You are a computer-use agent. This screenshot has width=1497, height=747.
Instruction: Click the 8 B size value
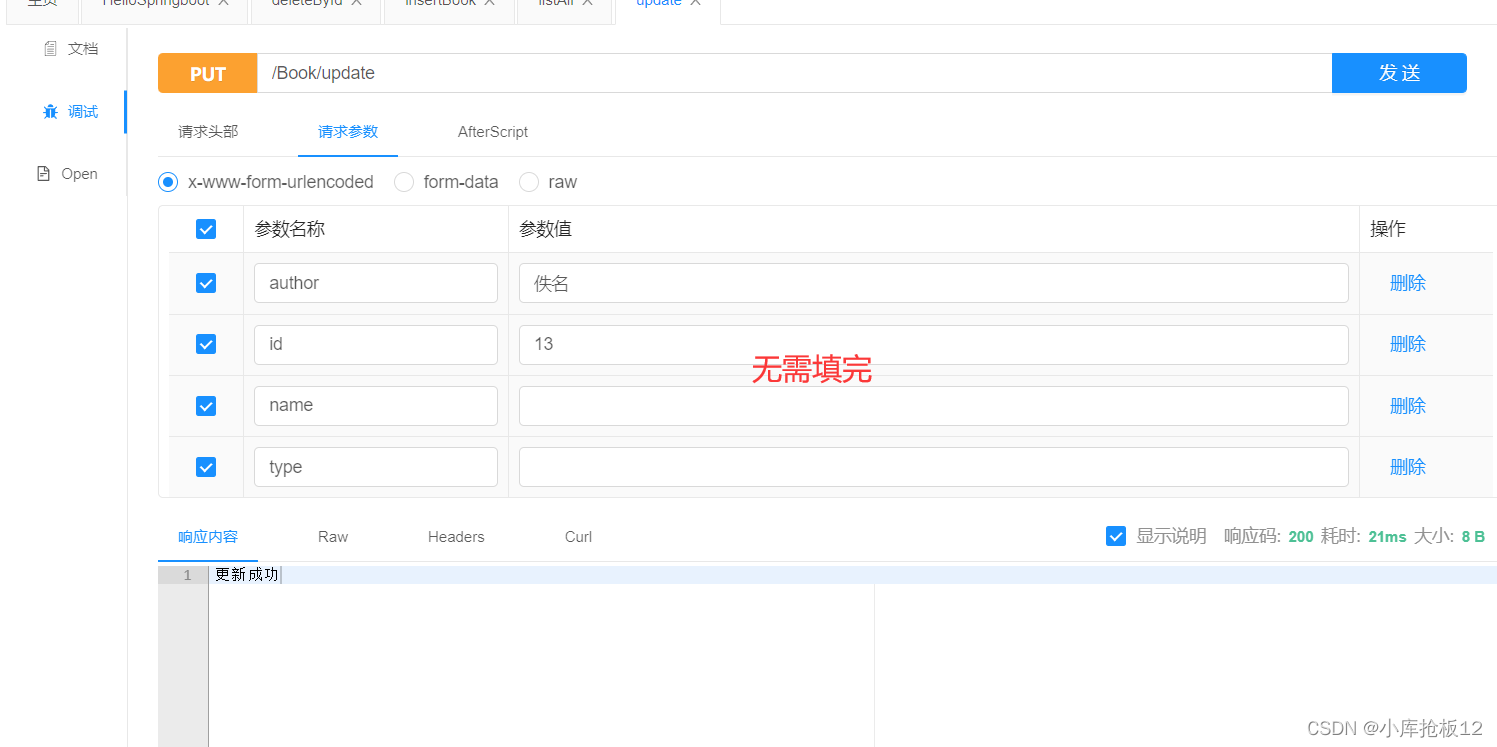1473,537
